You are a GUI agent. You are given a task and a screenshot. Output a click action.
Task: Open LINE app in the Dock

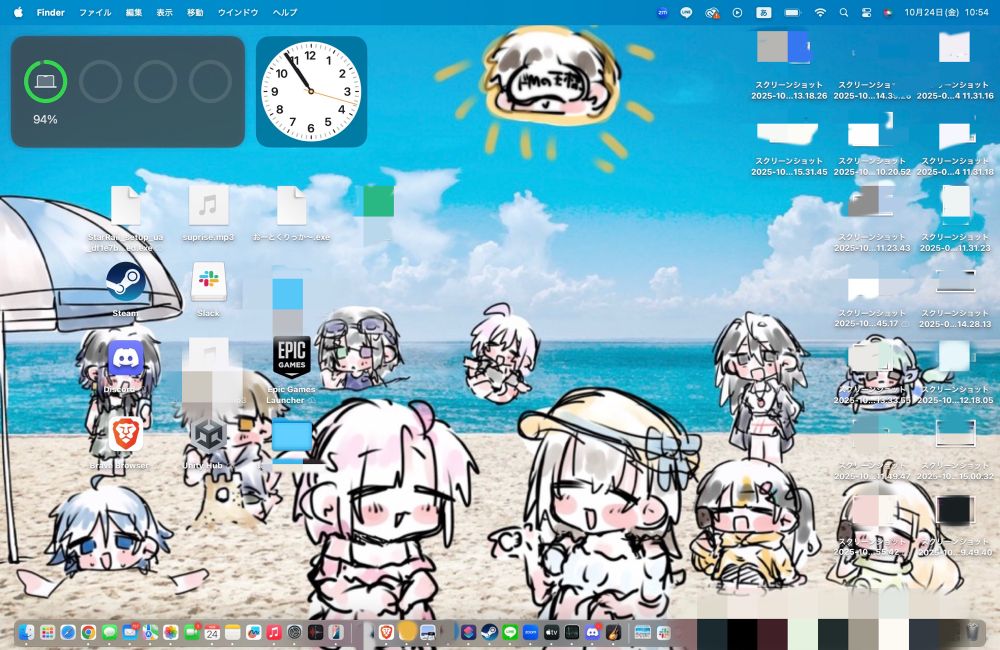pos(510,632)
